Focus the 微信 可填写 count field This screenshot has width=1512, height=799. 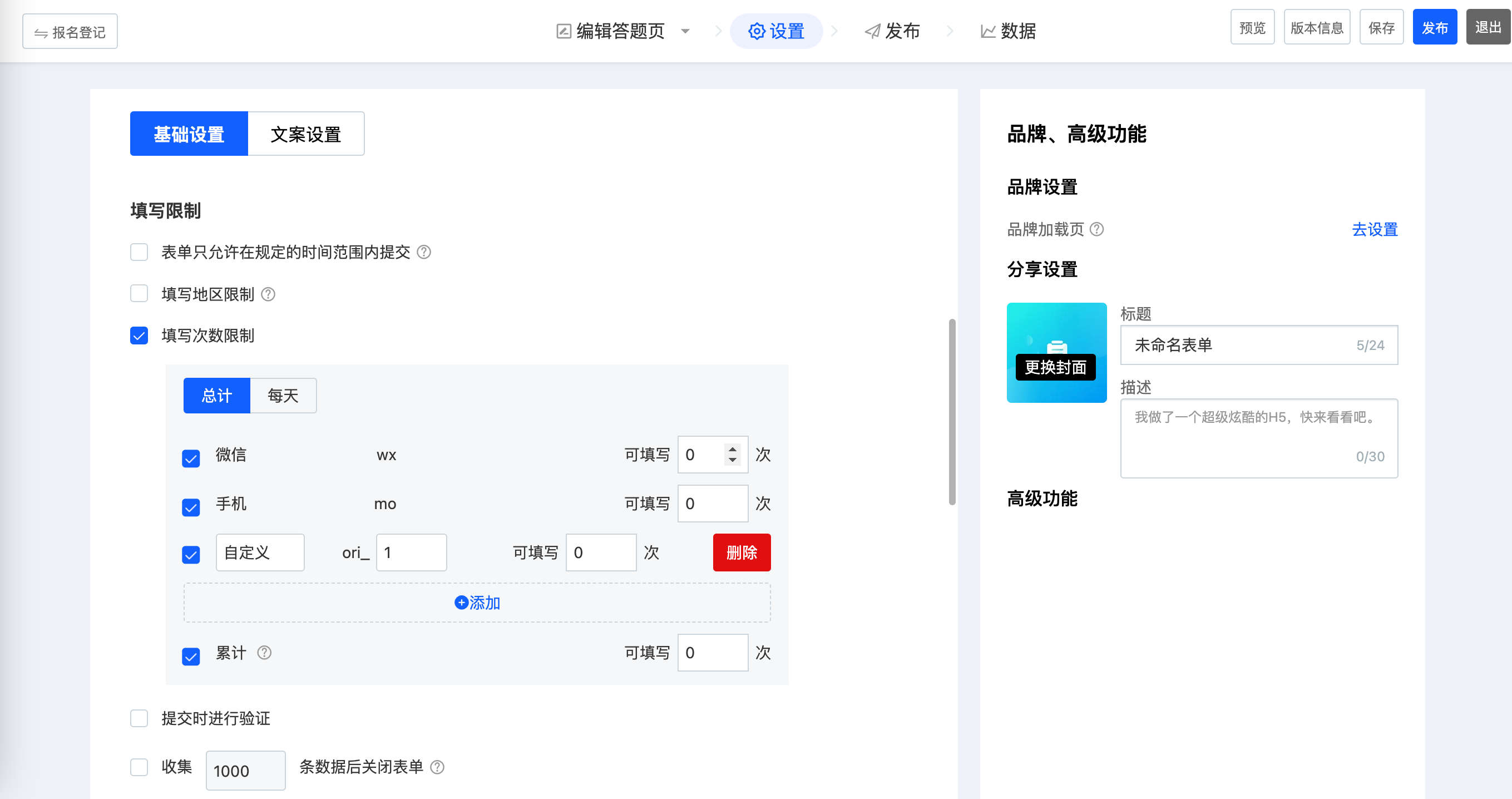[713, 455]
